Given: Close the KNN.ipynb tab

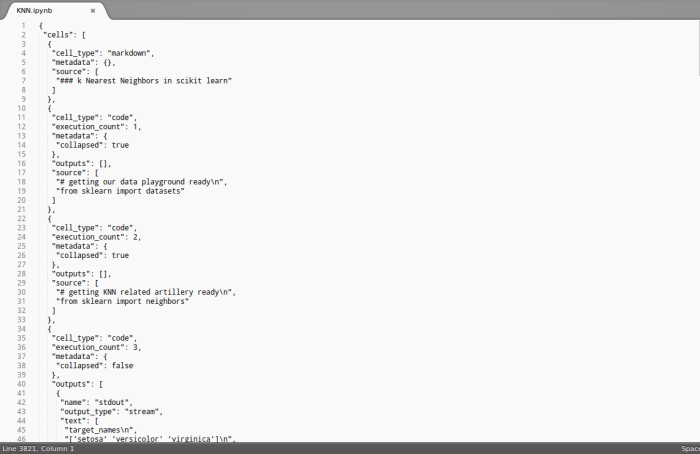Looking at the screenshot, I should click(93, 11).
